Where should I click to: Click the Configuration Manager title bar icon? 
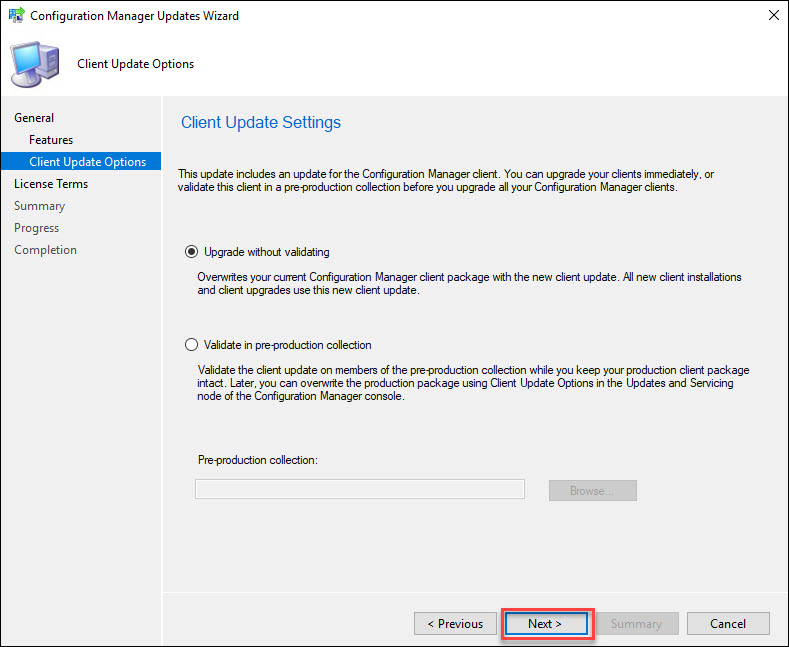(17, 15)
